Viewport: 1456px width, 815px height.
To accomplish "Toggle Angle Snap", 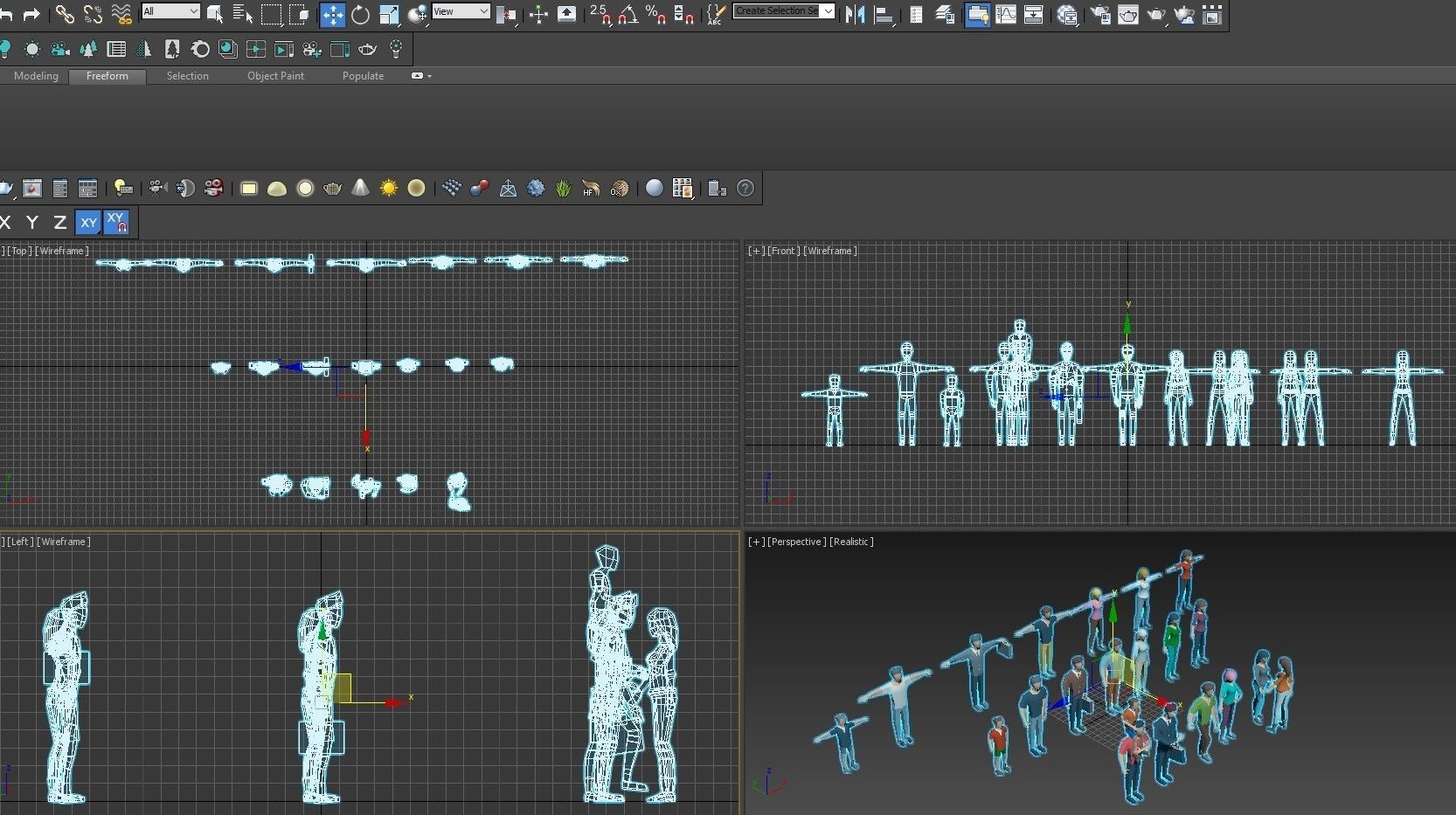I will click(627, 14).
